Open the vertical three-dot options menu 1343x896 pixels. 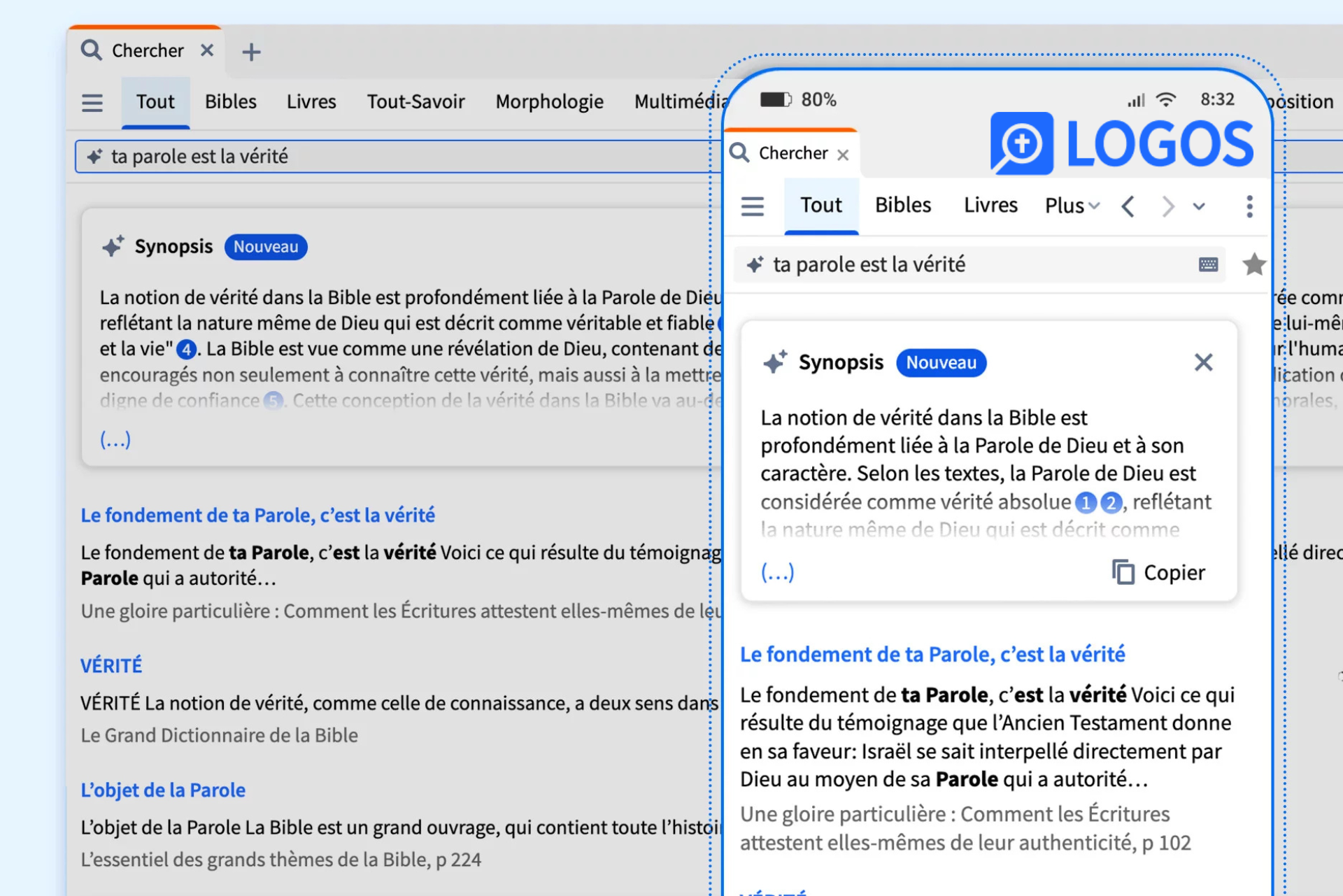[1249, 206]
